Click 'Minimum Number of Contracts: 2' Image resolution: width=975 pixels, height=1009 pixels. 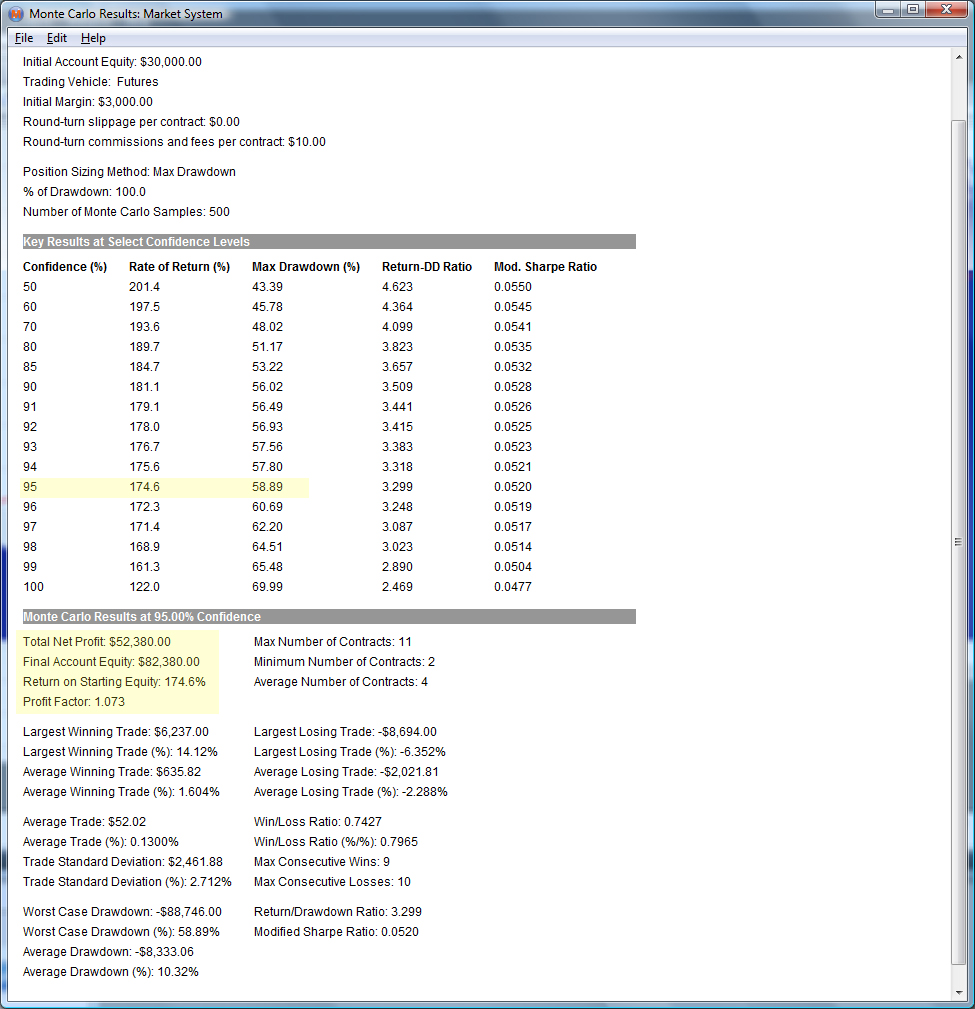(x=344, y=662)
